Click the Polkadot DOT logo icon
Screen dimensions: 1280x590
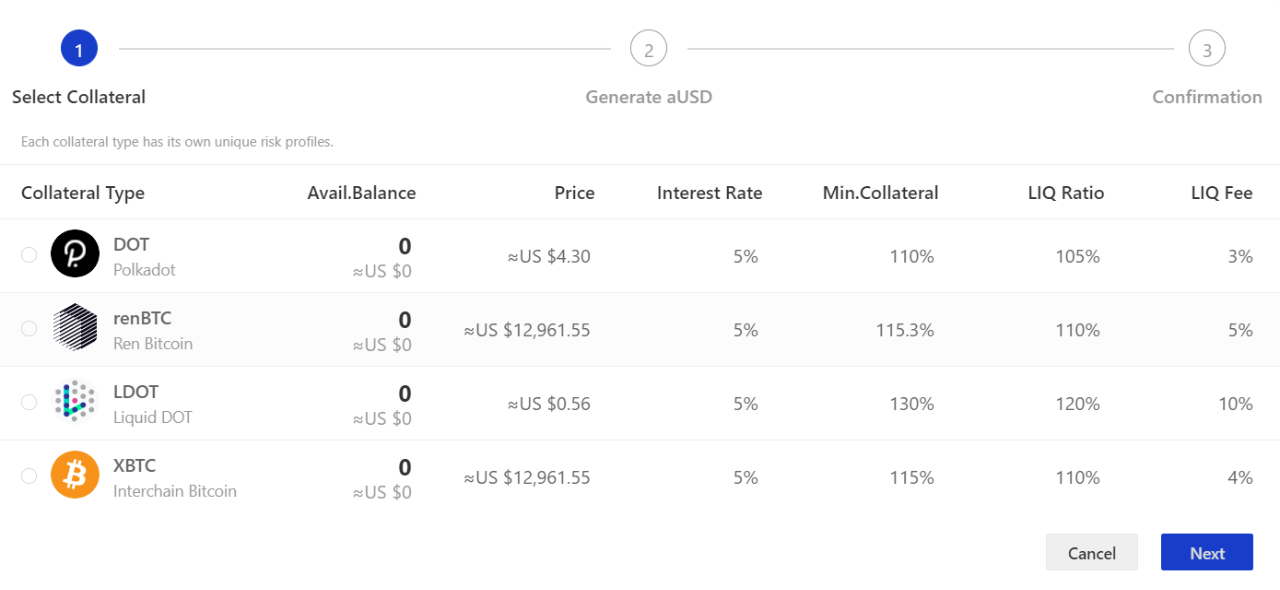[x=75, y=254]
